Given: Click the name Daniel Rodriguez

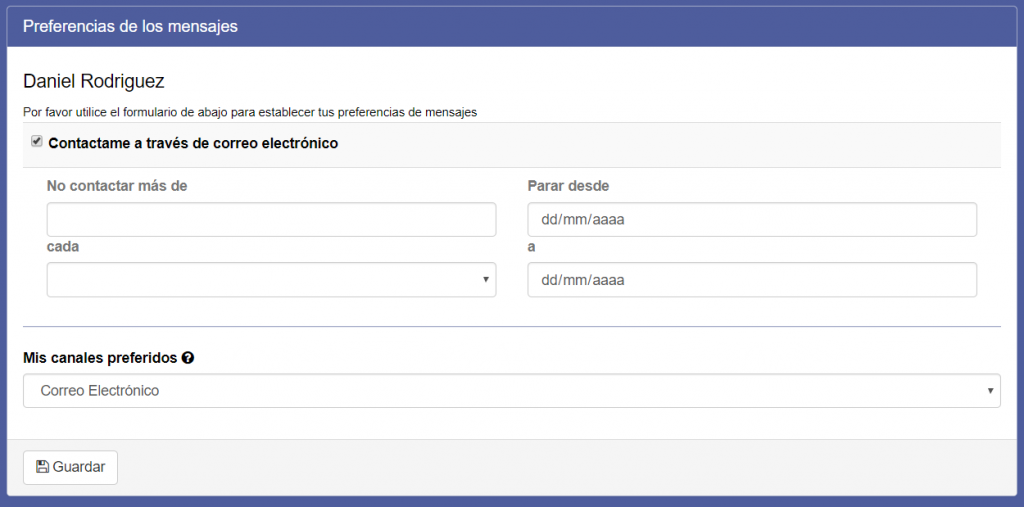Looking at the screenshot, I should tap(93, 81).
